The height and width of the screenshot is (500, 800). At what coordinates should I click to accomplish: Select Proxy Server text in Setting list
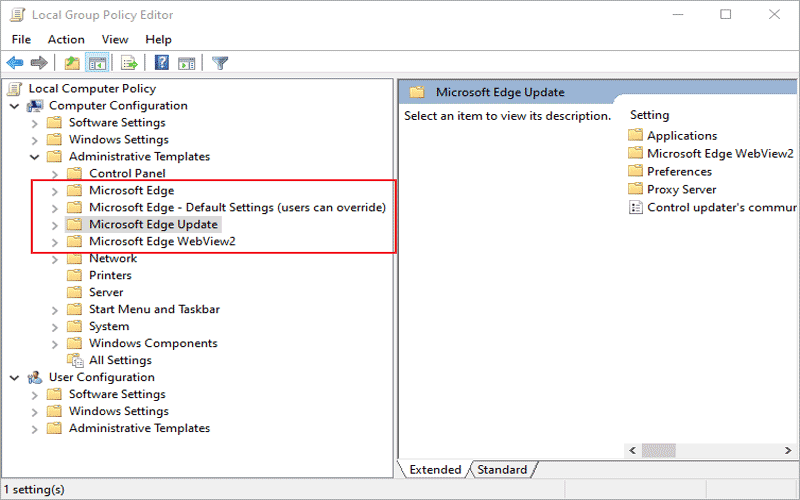click(x=682, y=190)
